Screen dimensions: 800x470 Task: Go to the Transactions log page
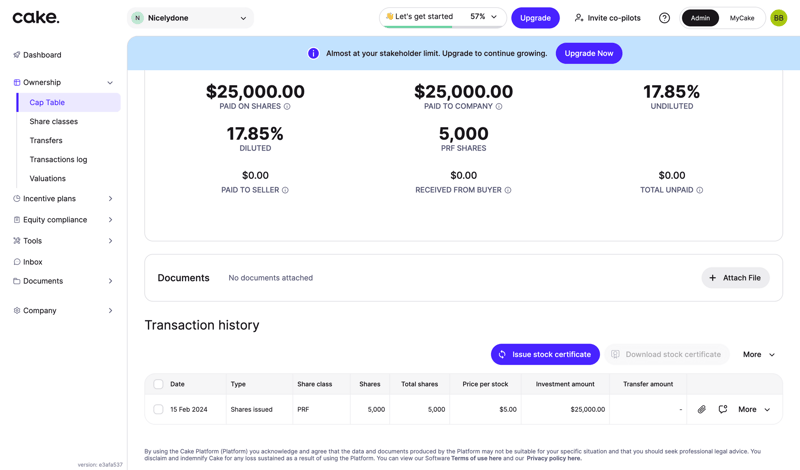click(58, 160)
